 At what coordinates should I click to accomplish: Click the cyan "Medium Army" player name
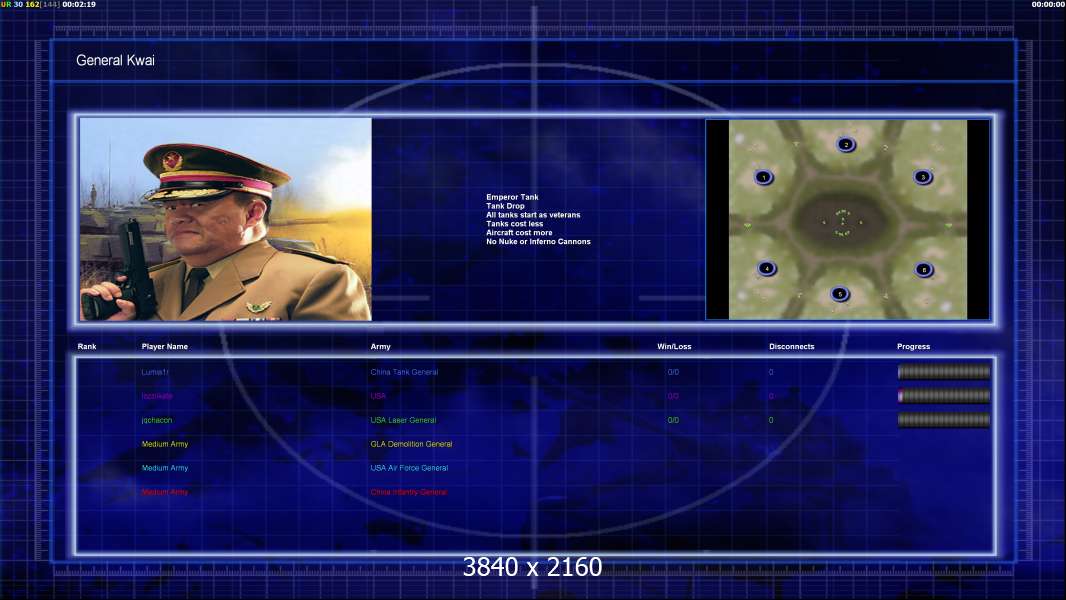(x=165, y=468)
